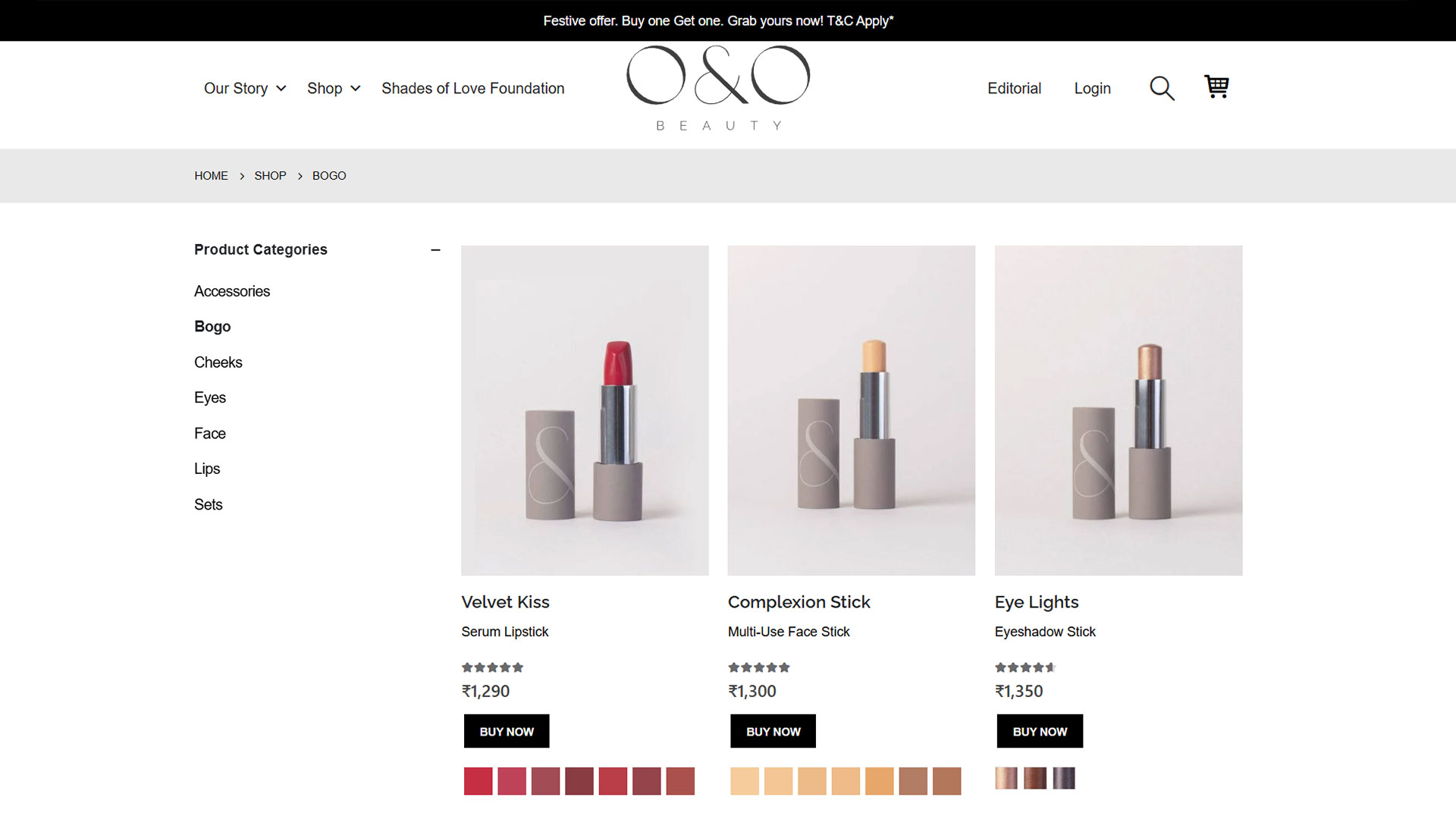This screenshot has height=819, width=1456.
Task: Pick the third Velvet Kiss swatch
Action: tap(546, 781)
